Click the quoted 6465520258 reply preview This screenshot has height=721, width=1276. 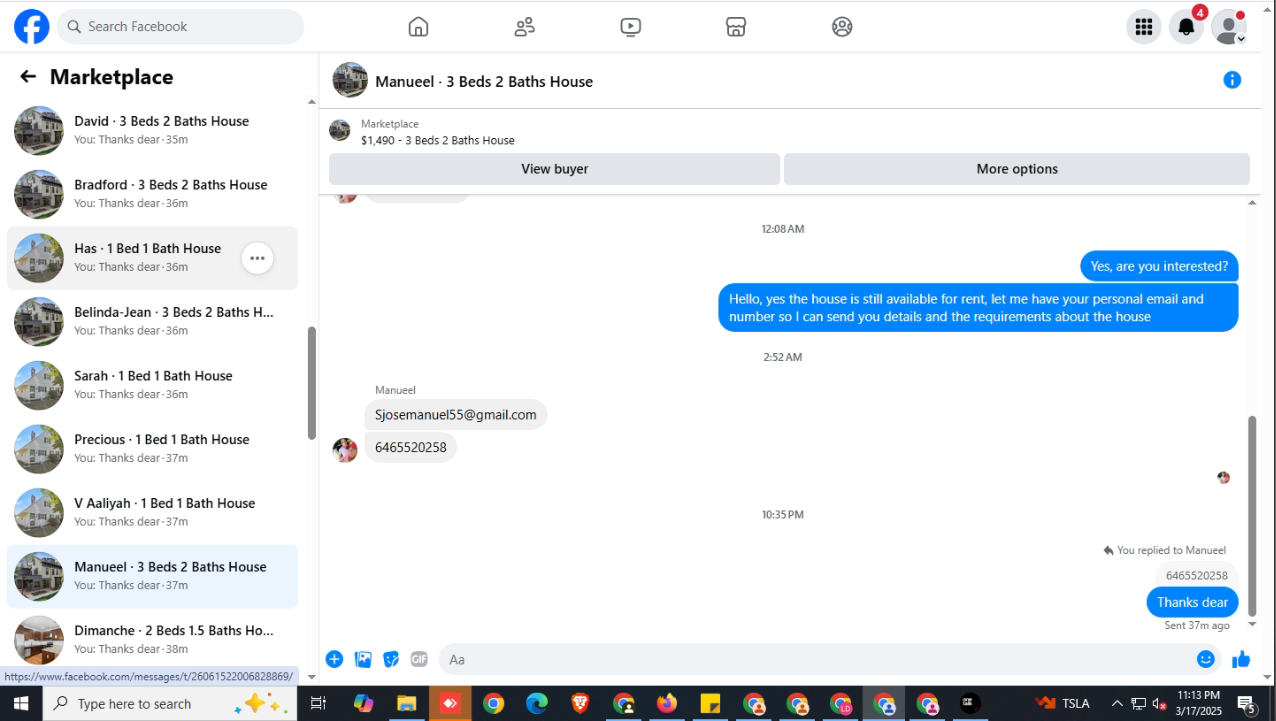coord(1196,575)
